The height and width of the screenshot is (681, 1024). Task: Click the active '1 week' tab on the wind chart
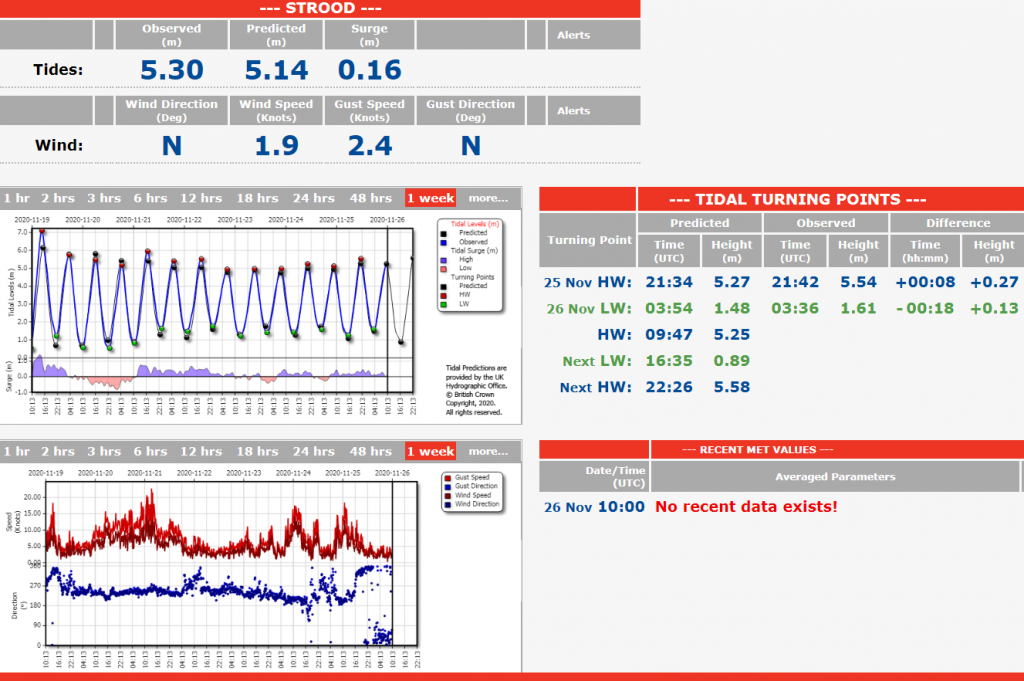click(x=430, y=451)
